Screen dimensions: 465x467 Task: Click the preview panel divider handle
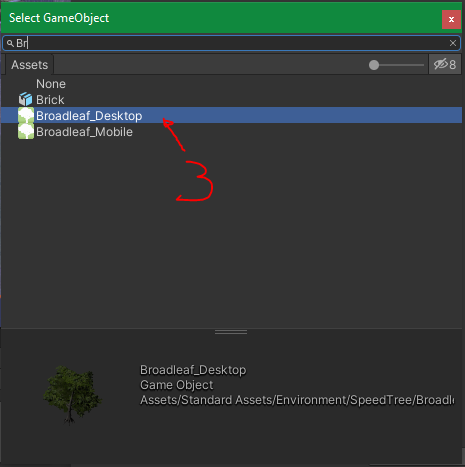231,332
